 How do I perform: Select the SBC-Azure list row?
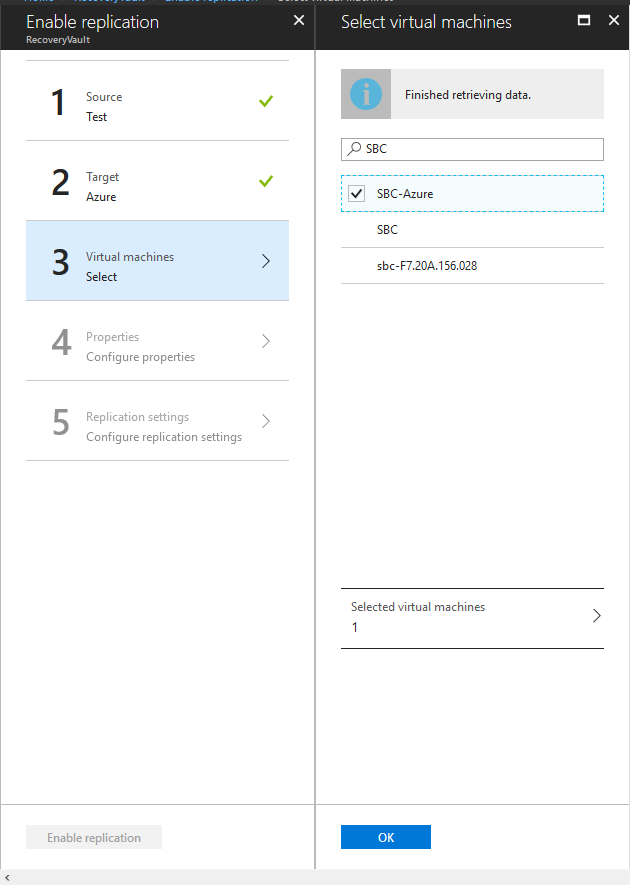pos(472,194)
